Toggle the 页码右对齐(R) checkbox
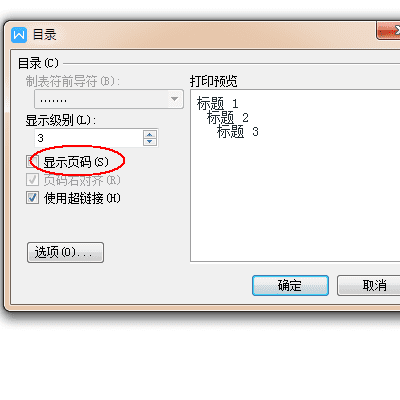Viewport: 400px width, 400px height. pyautogui.click(x=33, y=180)
